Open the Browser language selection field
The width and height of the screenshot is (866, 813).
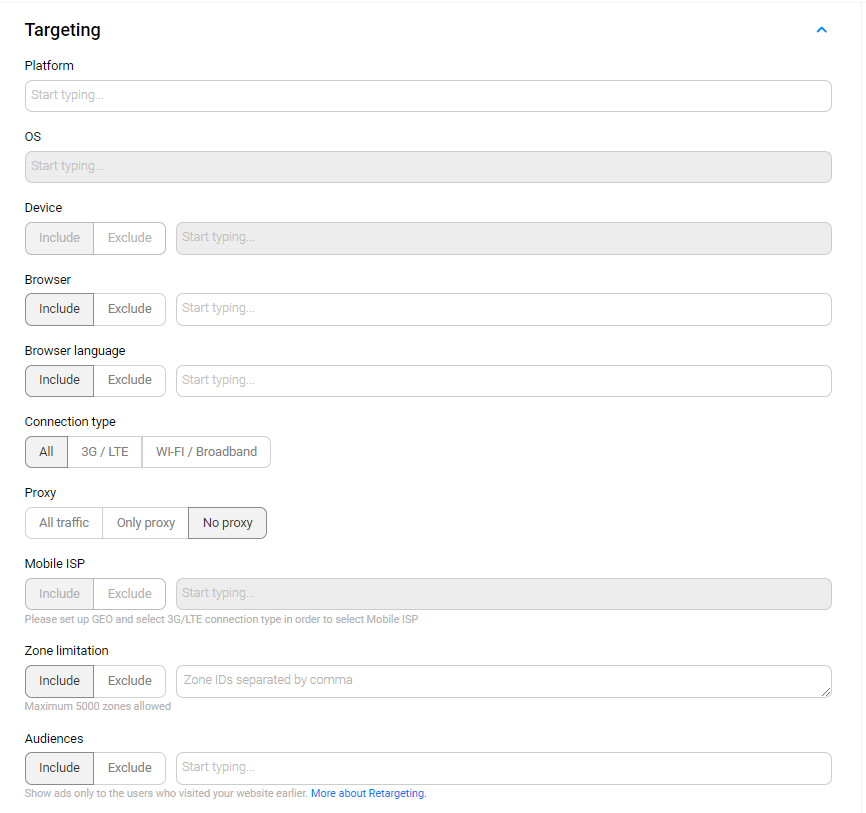[x=503, y=380]
